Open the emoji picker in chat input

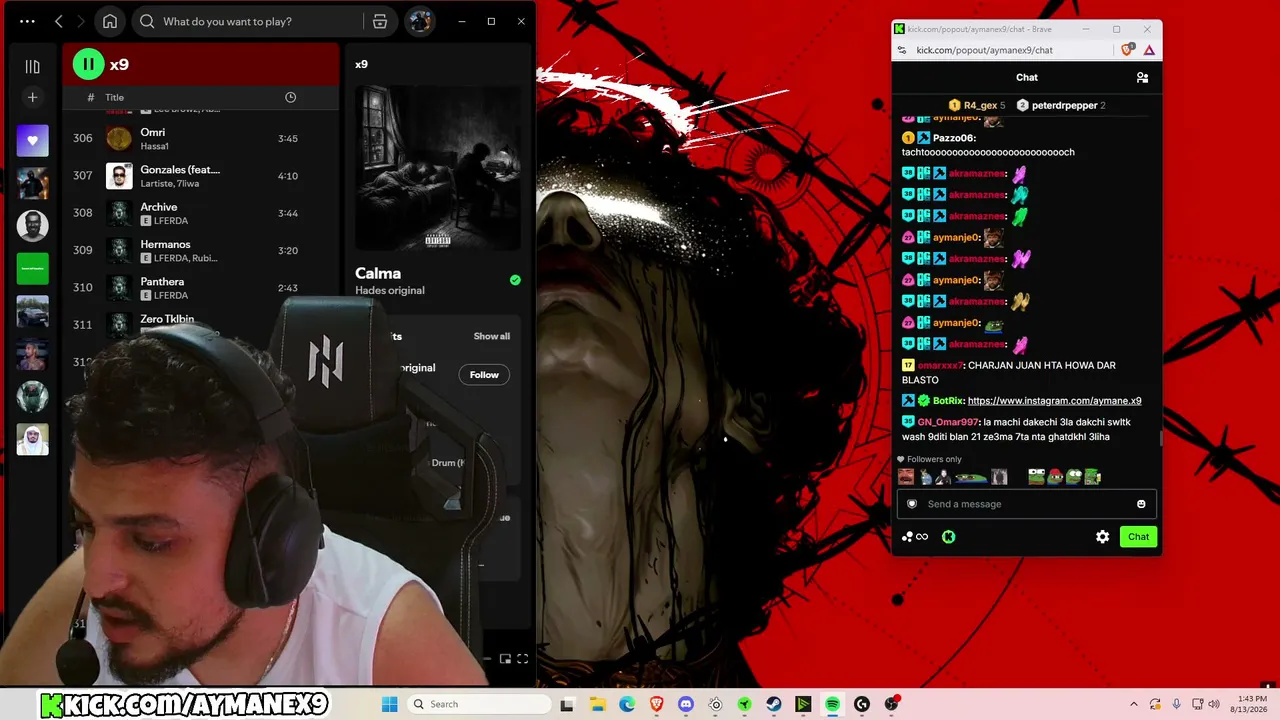1141,504
